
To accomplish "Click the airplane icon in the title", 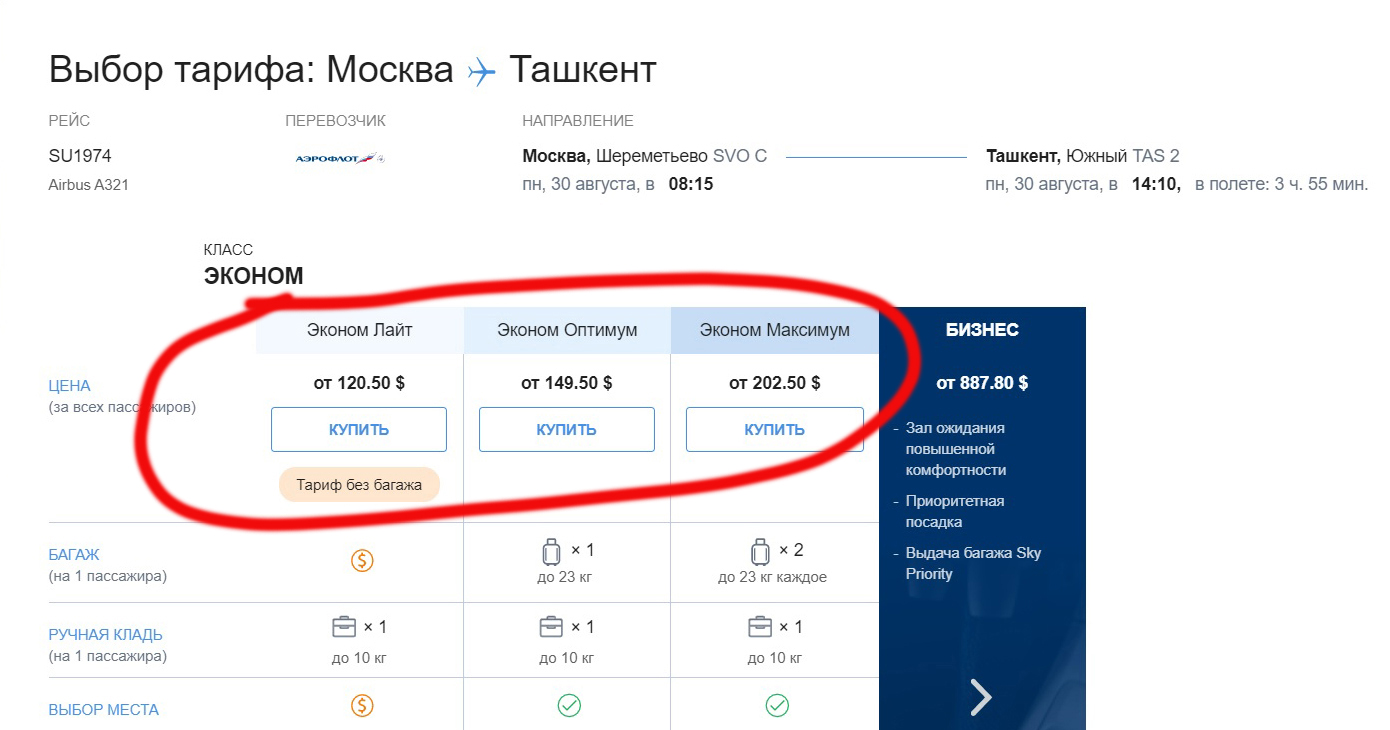I will (x=481, y=72).
